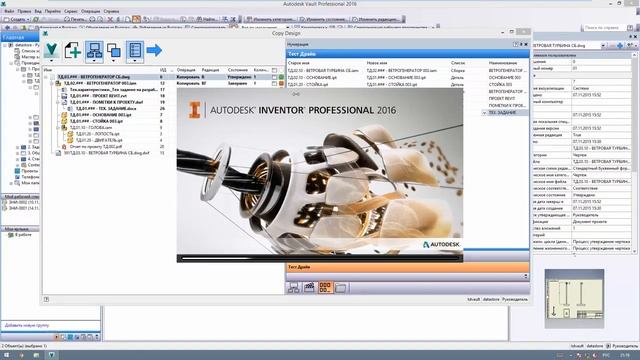Click the folder view icon in bottom numbering toolbar

click(x=341, y=288)
